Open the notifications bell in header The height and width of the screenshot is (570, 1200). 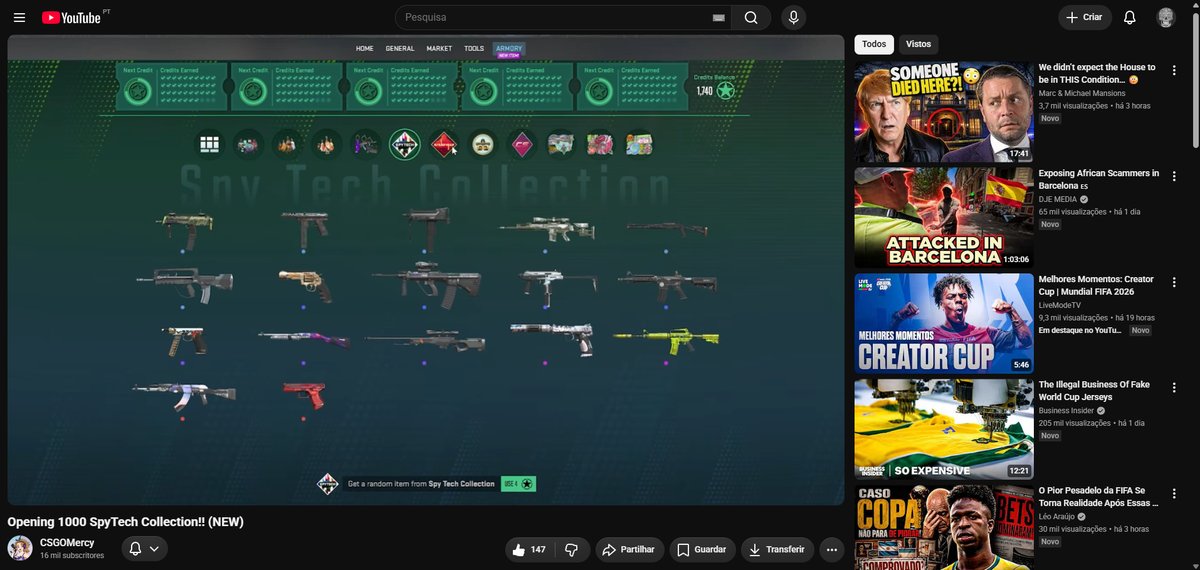[1129, 17]
